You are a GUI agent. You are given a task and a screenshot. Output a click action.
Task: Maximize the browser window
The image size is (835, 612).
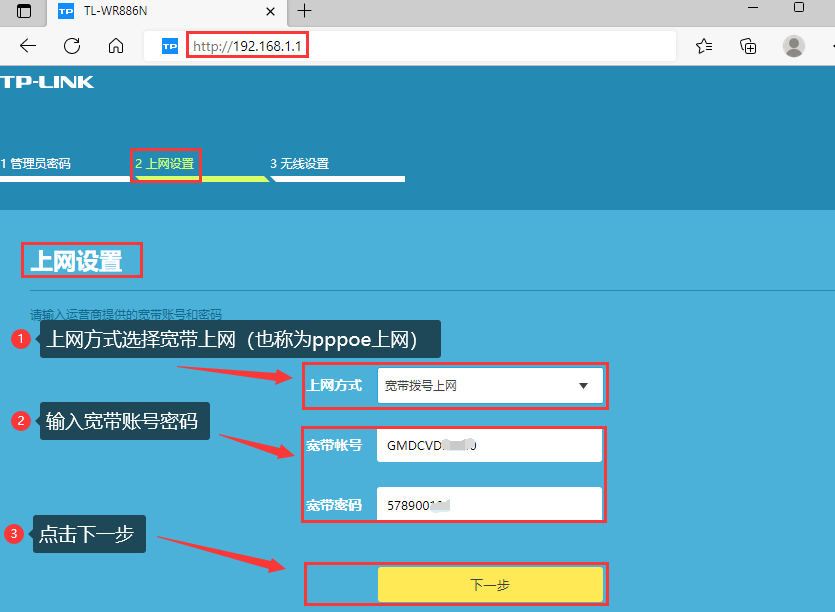(799, 7)
